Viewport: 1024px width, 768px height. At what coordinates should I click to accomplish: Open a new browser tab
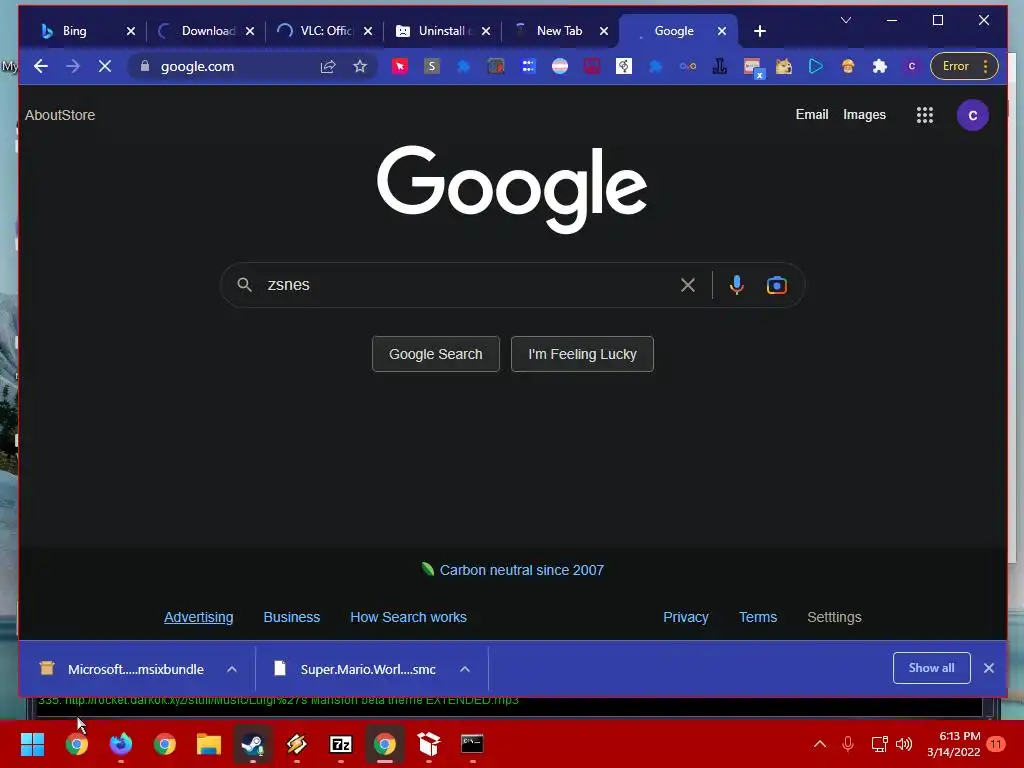coord(760,31)
